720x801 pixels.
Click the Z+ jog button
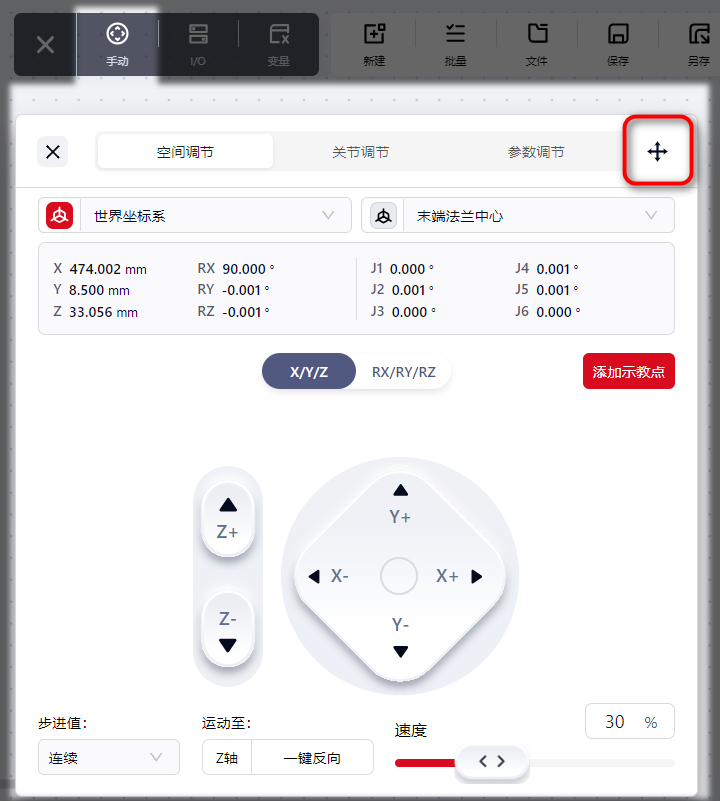point(228,519)
